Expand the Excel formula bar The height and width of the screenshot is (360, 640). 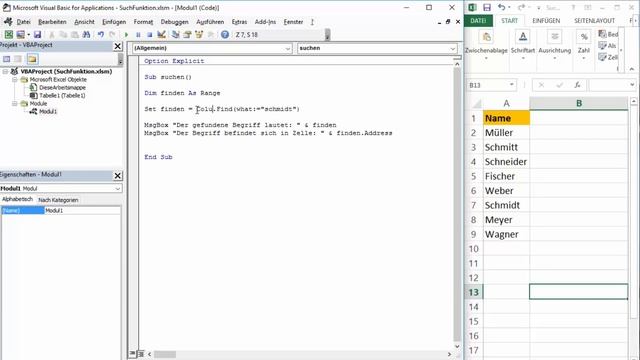pos(632,85)
